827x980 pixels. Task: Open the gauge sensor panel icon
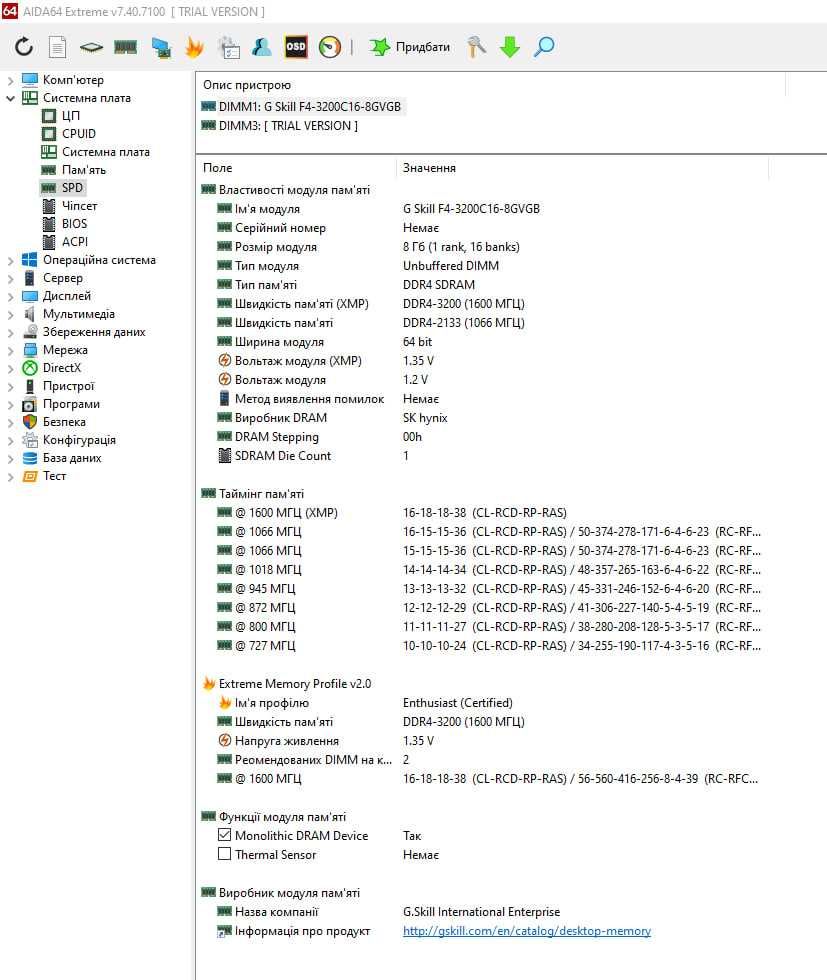click(x=329, y=47)
